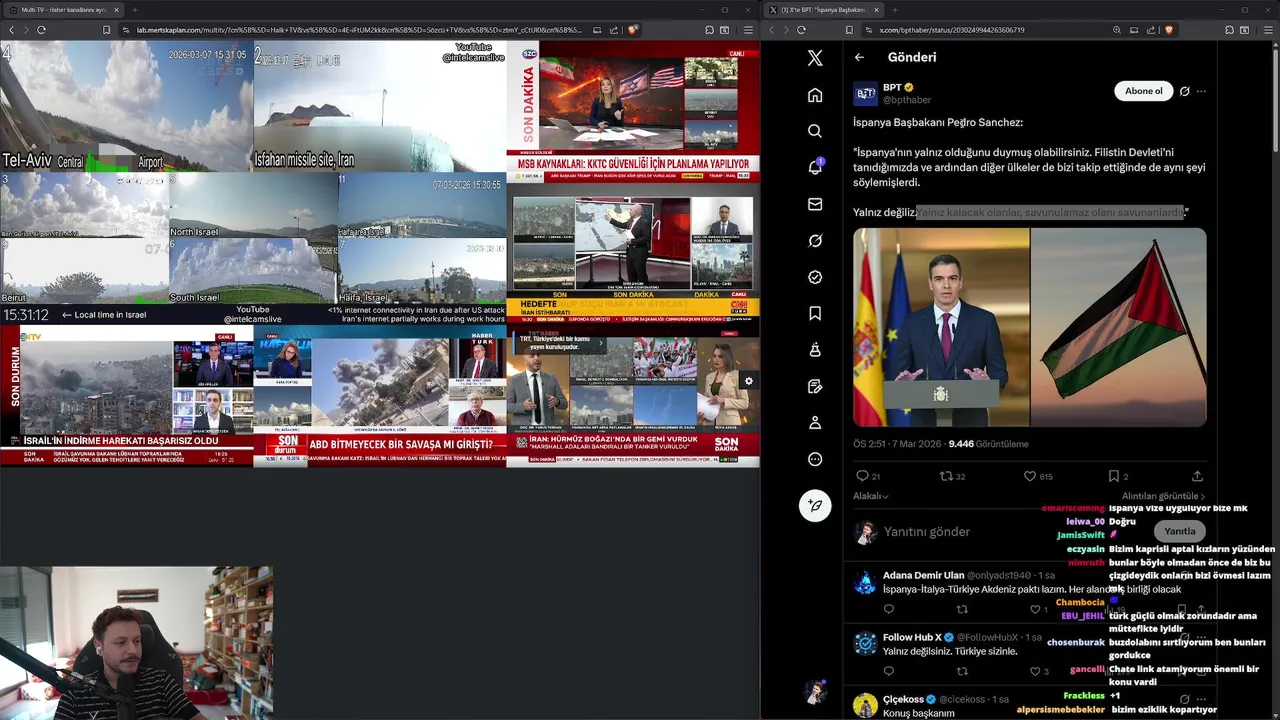Open Notifications bell in X sidebar

(815, 167)
